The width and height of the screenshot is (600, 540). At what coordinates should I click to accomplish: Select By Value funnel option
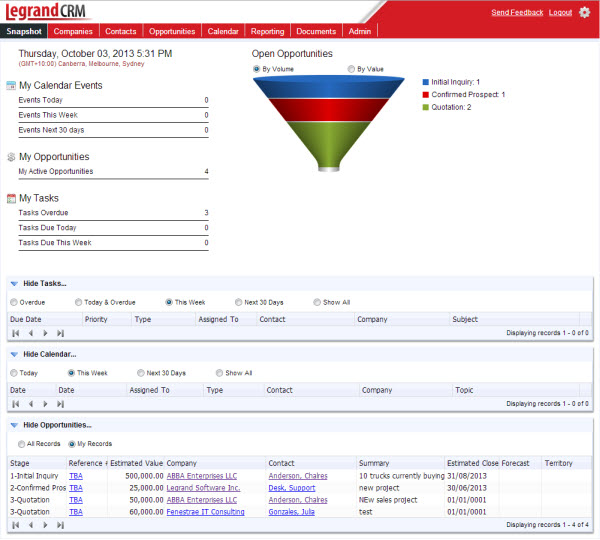pyautogui.click(x=351, y=69)
